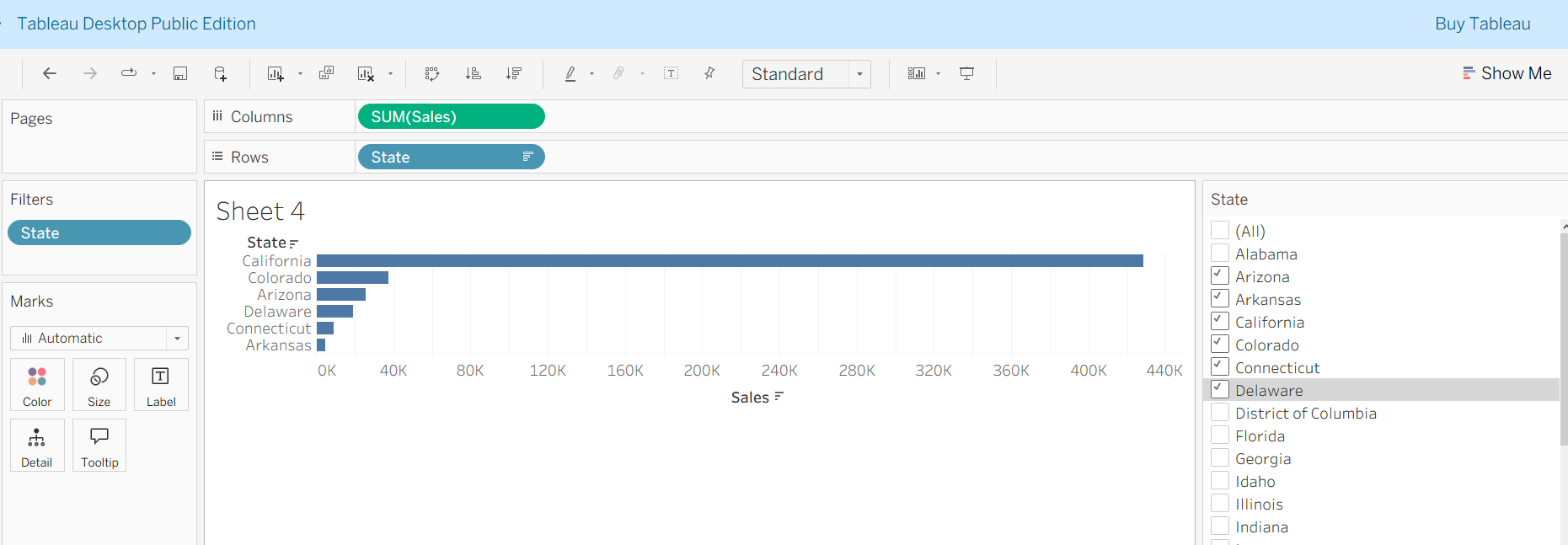The height and width of the screenshot is (545, 1568).
Task: Click the undo back arrow icon
Action: [x=50, y=73]
